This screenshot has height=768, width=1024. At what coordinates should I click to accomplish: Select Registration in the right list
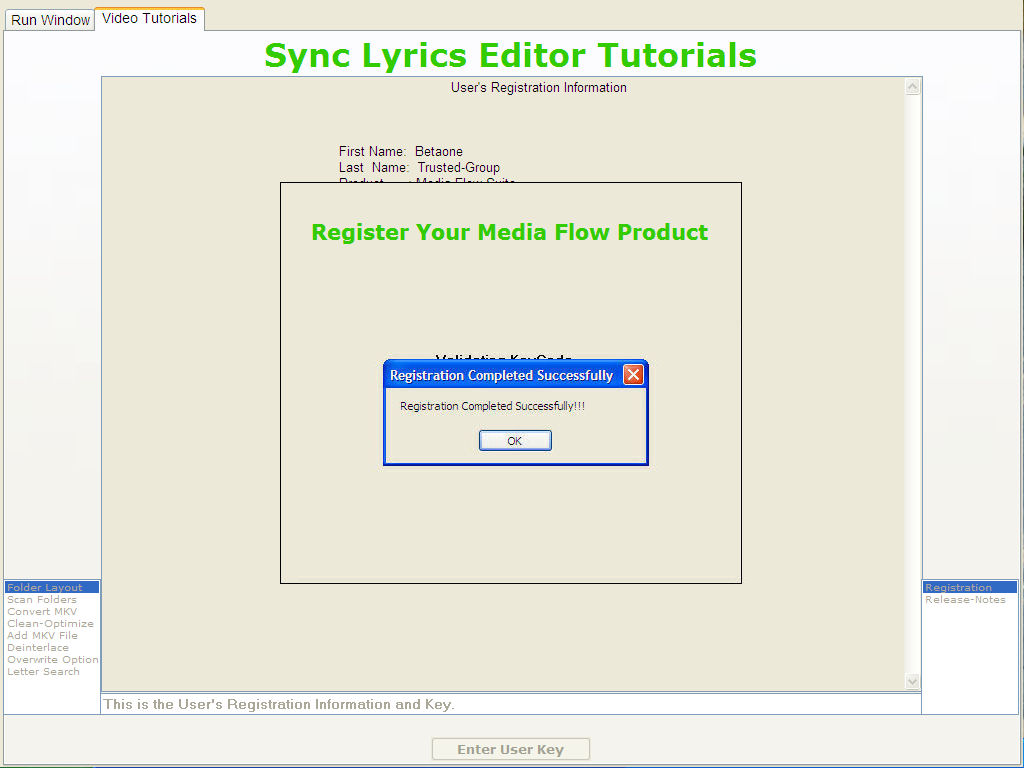970,587
